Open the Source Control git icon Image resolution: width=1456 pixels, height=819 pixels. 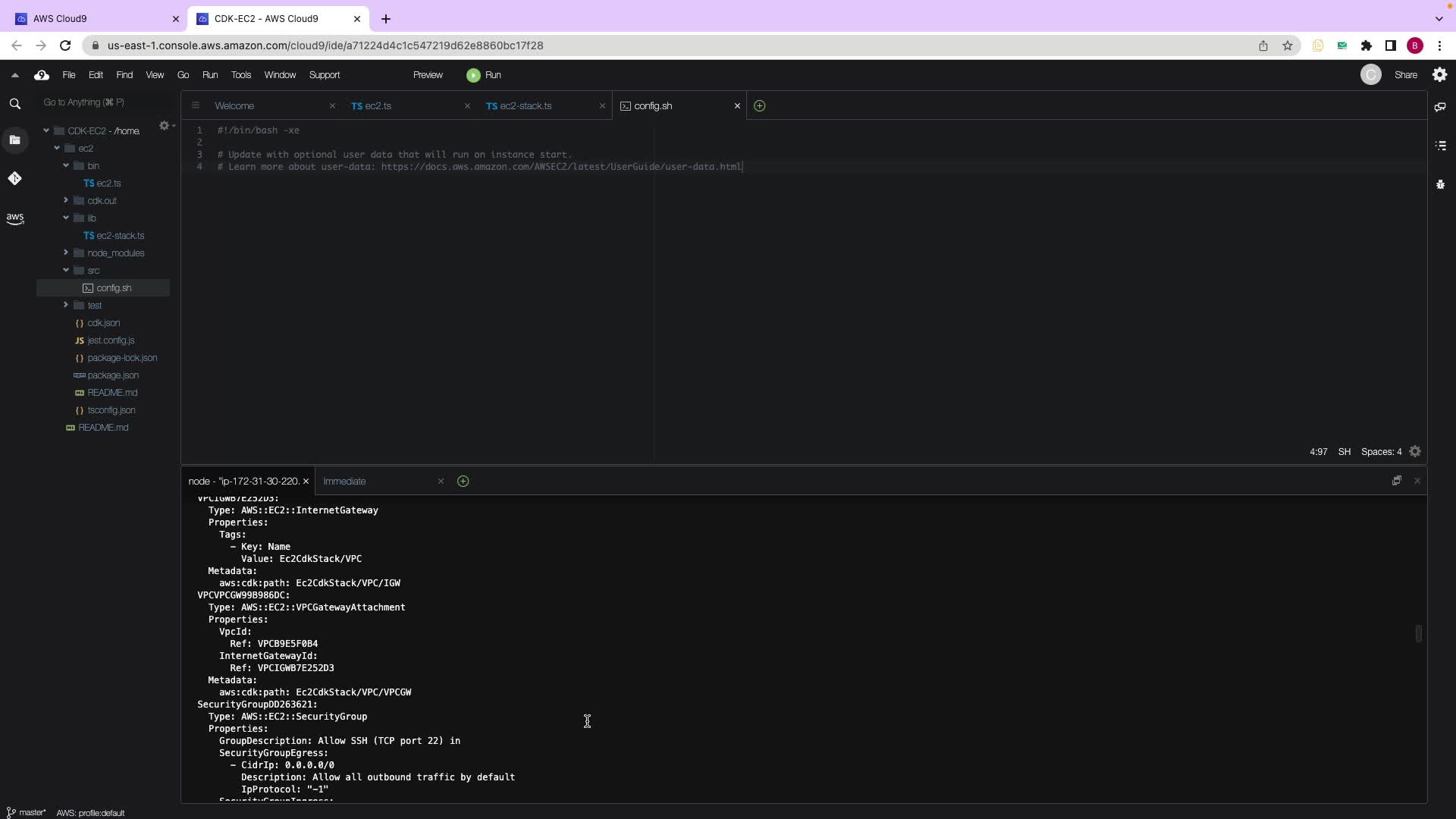tap(14, 178)
